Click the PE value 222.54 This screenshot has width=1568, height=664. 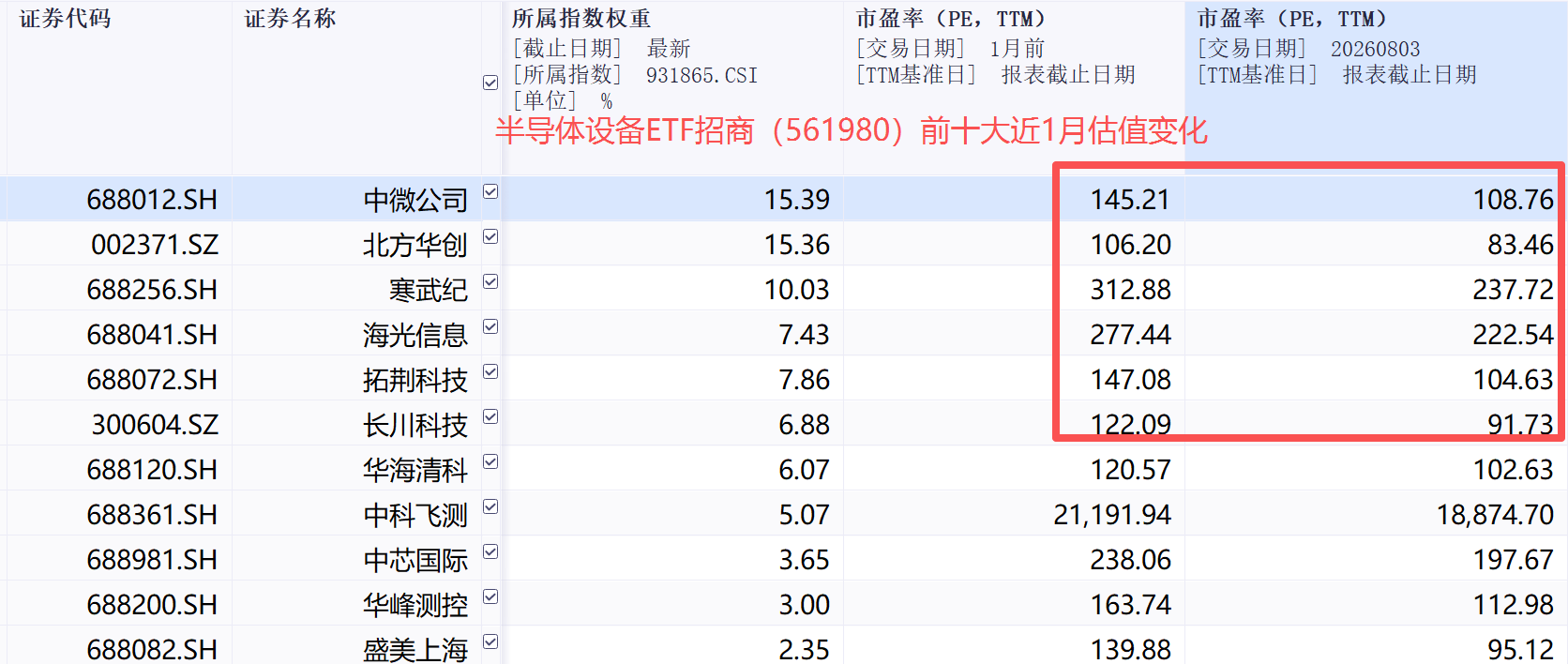pos(1514,335)
